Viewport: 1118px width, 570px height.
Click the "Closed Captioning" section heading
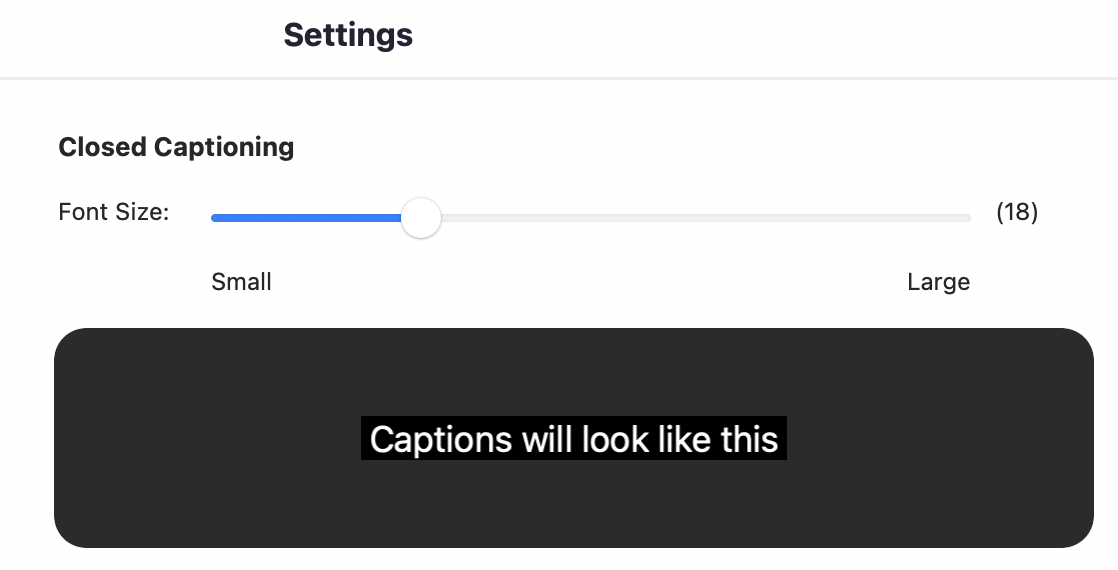pyautogui.click(x=176, y=147)
